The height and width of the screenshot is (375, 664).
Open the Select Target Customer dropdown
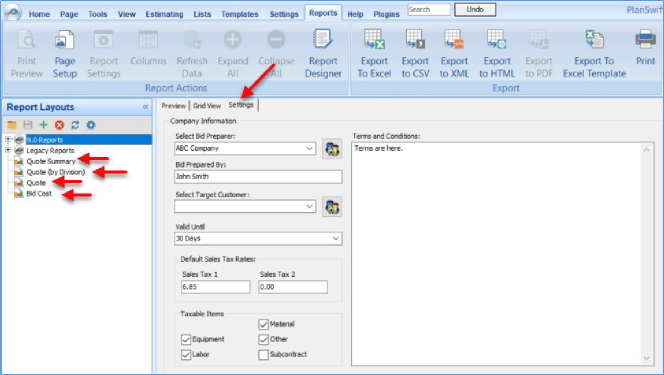[309, 207]
